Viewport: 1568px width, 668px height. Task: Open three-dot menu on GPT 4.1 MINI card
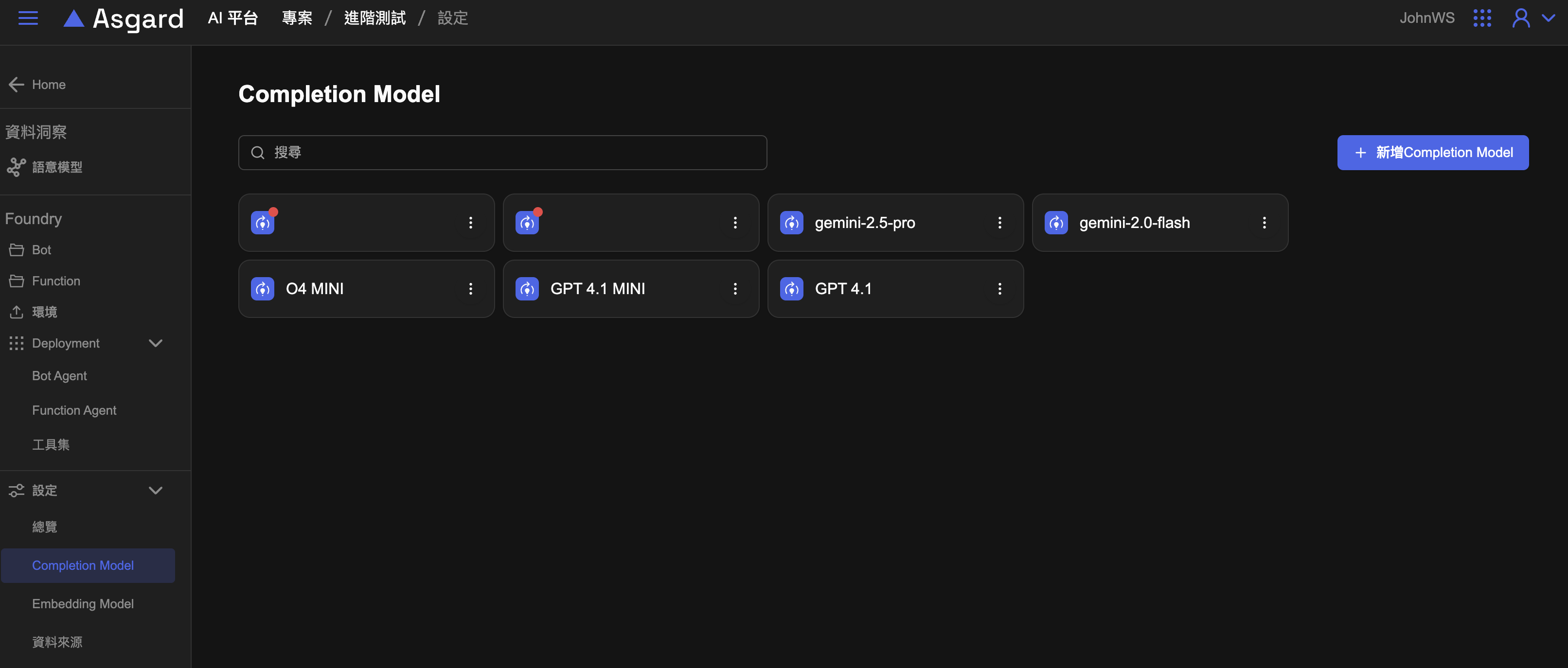[x=735, y=289]
